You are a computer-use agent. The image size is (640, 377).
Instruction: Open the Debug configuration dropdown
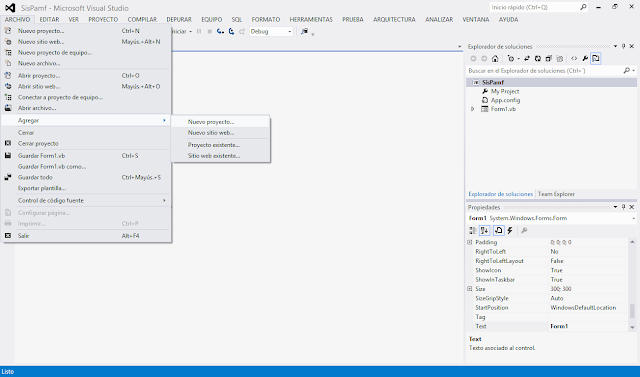290,31
